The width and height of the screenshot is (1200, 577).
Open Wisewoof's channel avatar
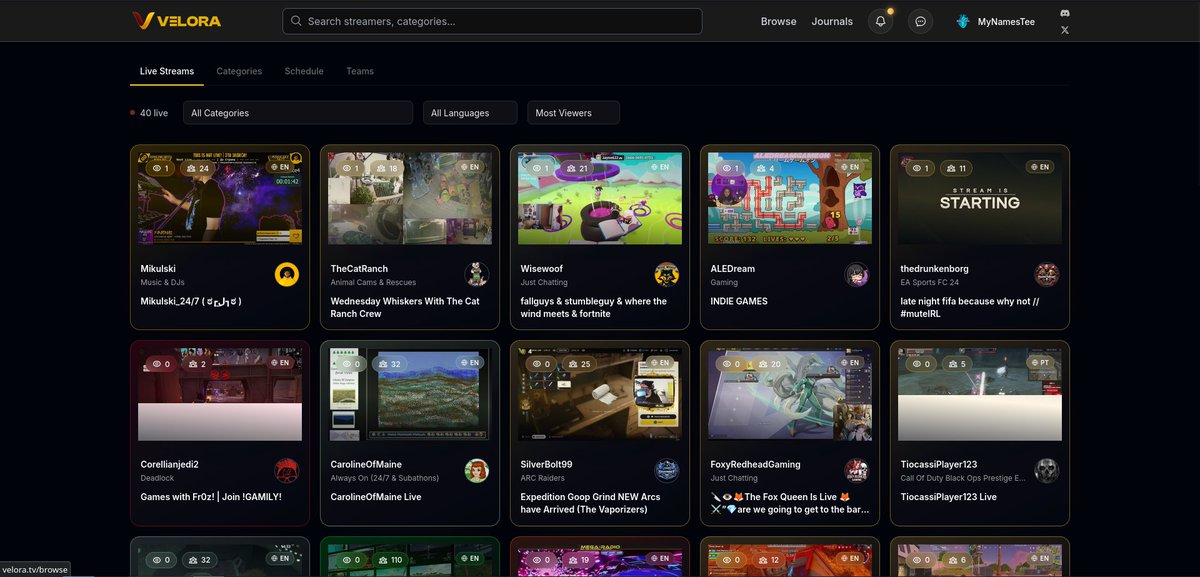point(667,275)
